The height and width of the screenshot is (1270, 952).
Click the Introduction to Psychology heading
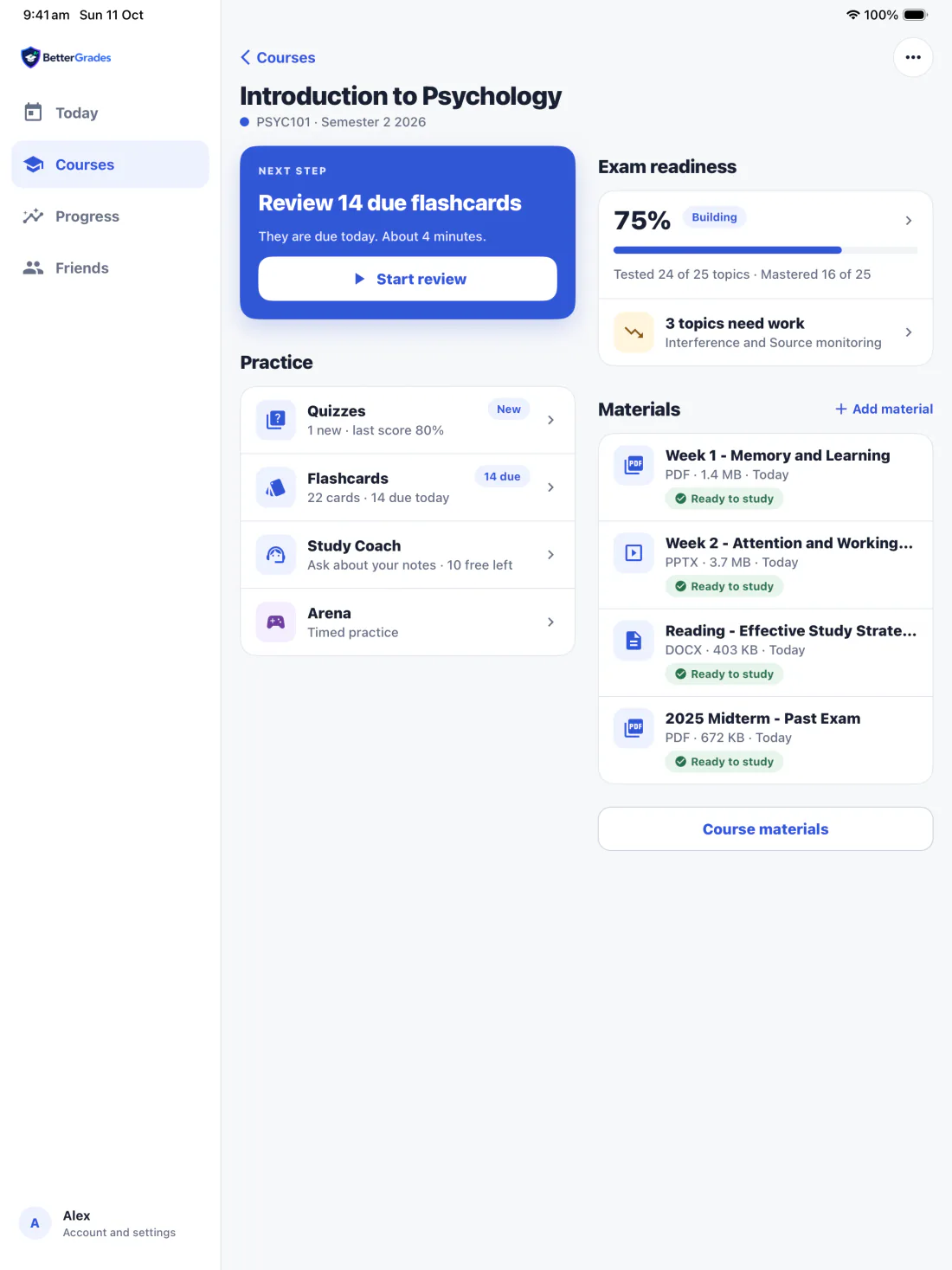[401, 96]
